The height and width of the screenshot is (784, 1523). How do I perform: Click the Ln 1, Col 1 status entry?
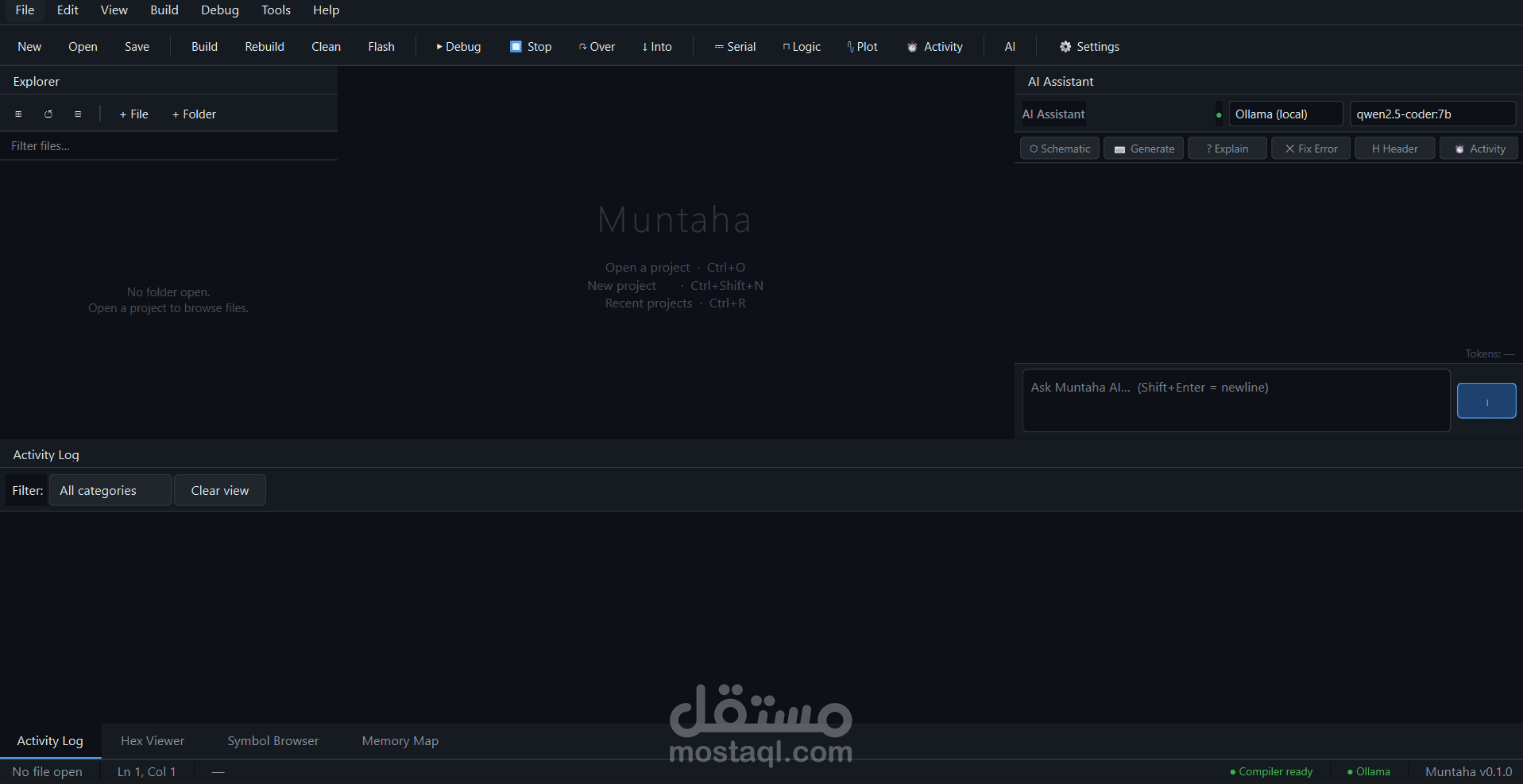[x=147, y=772]
